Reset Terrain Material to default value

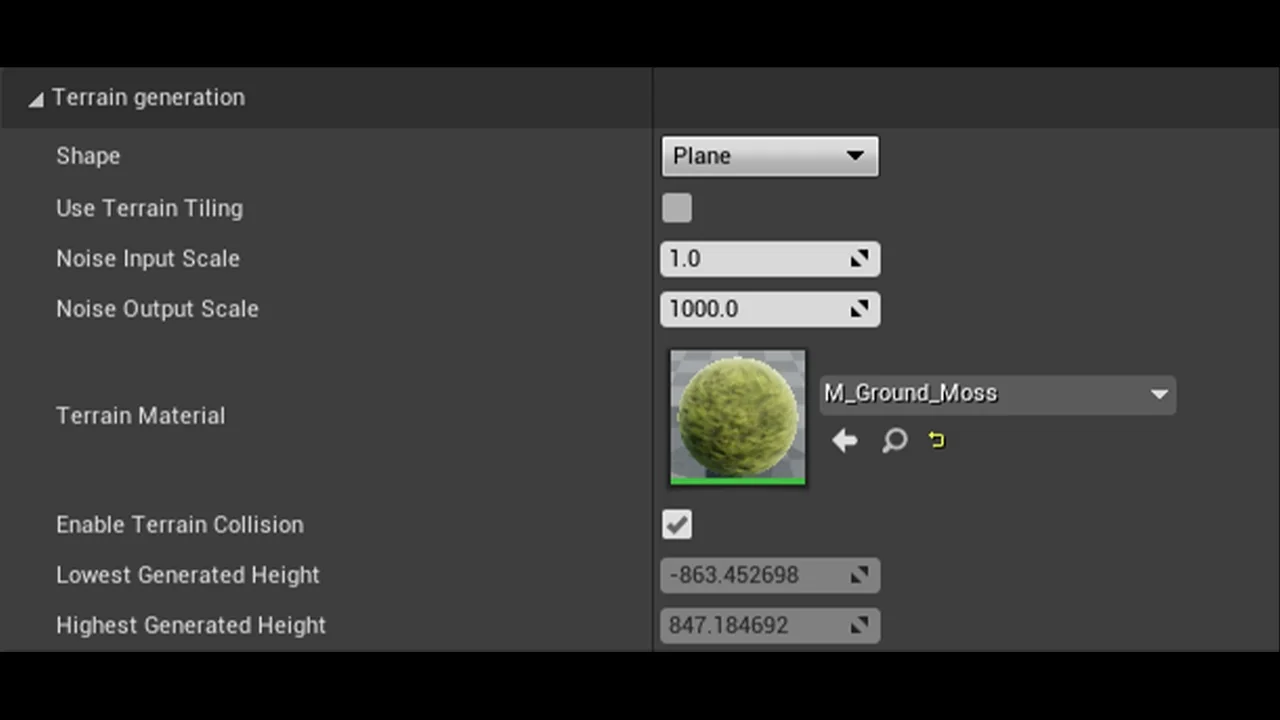(937, 440)
